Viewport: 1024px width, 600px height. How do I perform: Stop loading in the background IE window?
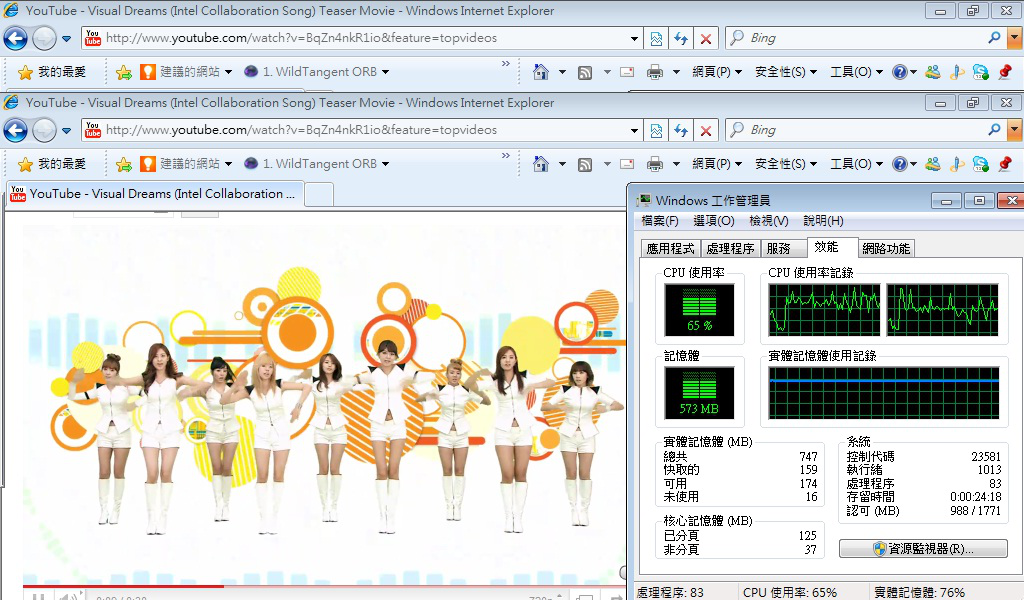pos(705,39)
